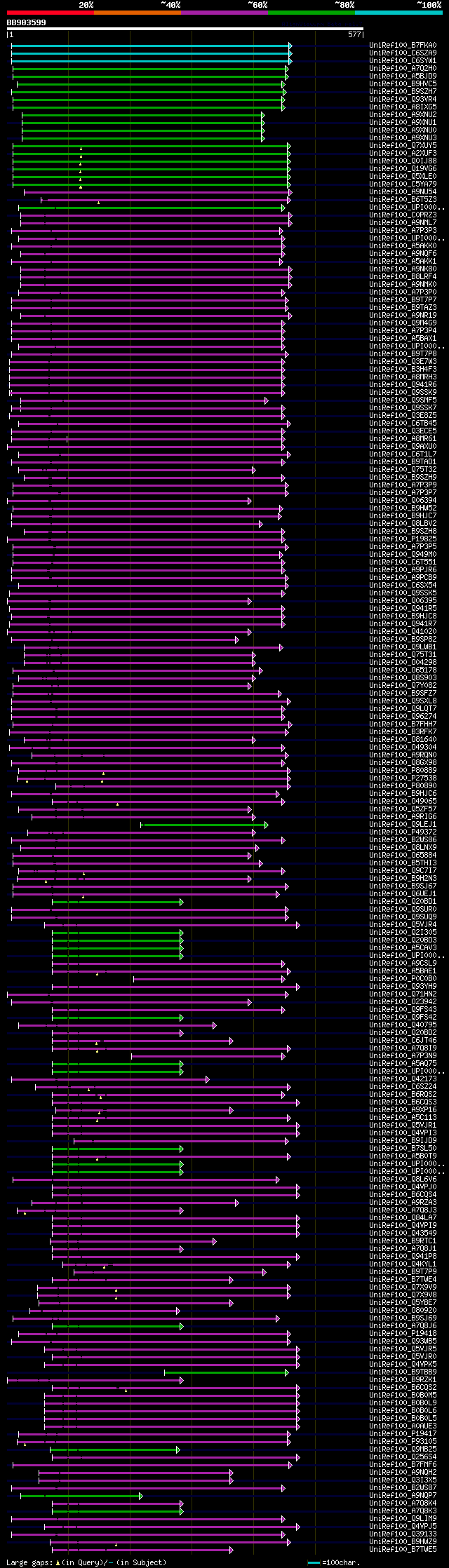
Task: Select the UniRef100_B6CQS3 label
Action: coord(403,1102)
